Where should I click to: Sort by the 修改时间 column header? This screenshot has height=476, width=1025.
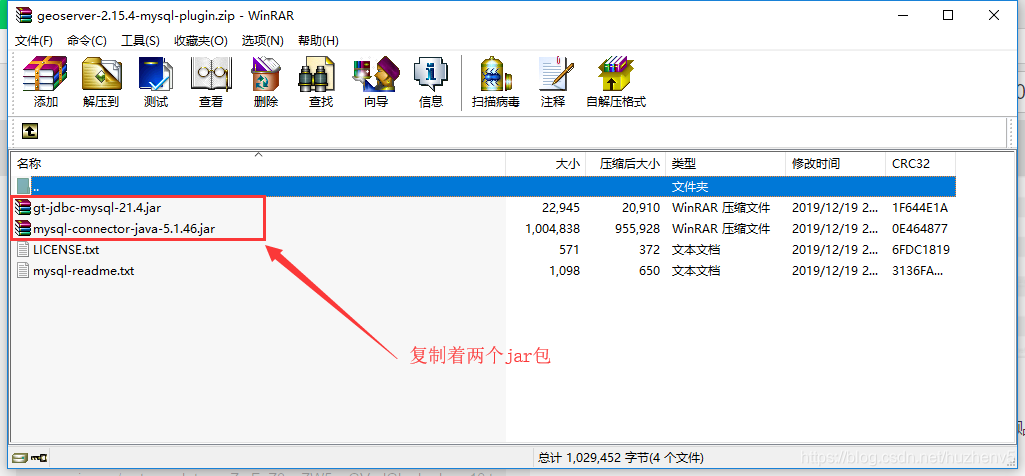pyautogui.click(x=835, y=164)
